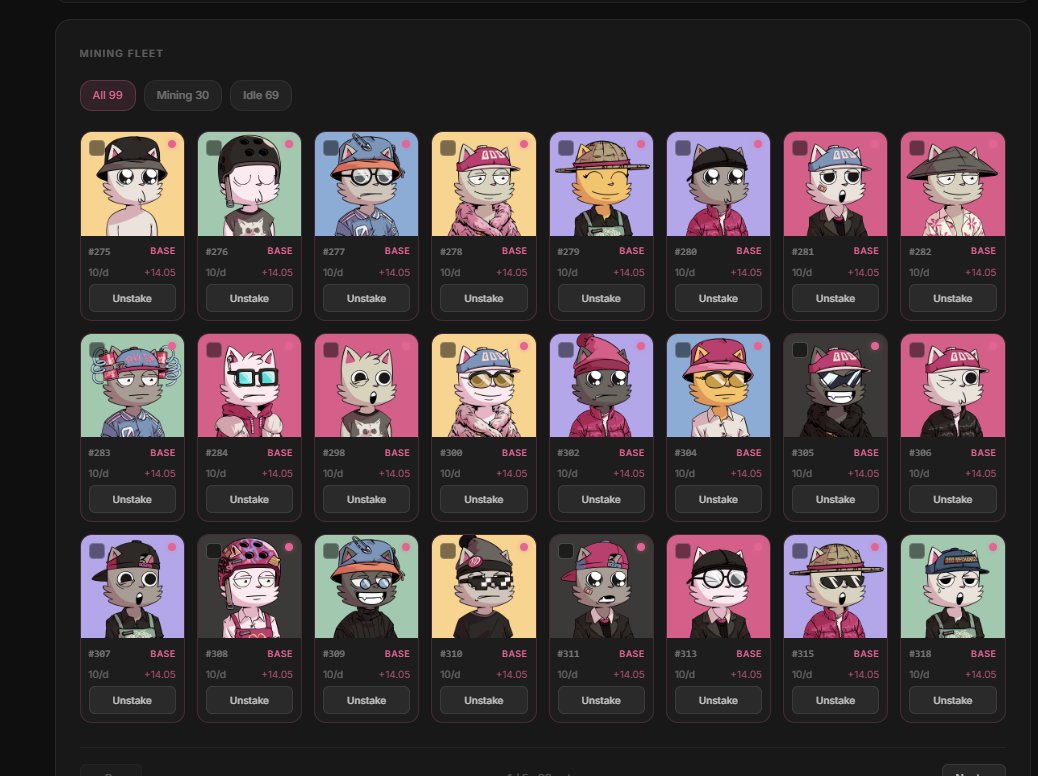Click the status dot on card #308

click(x=289, y=547)
